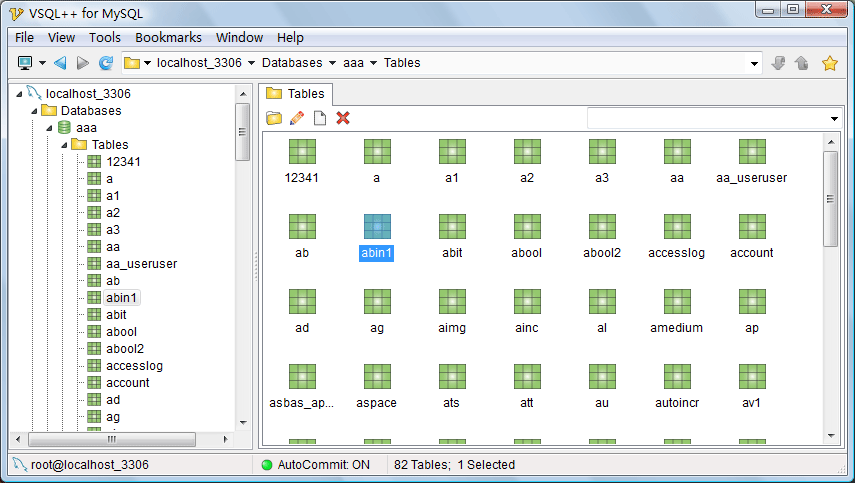
Task: Select the accesslog table icon in grid
Action: [x=676, y=227]
